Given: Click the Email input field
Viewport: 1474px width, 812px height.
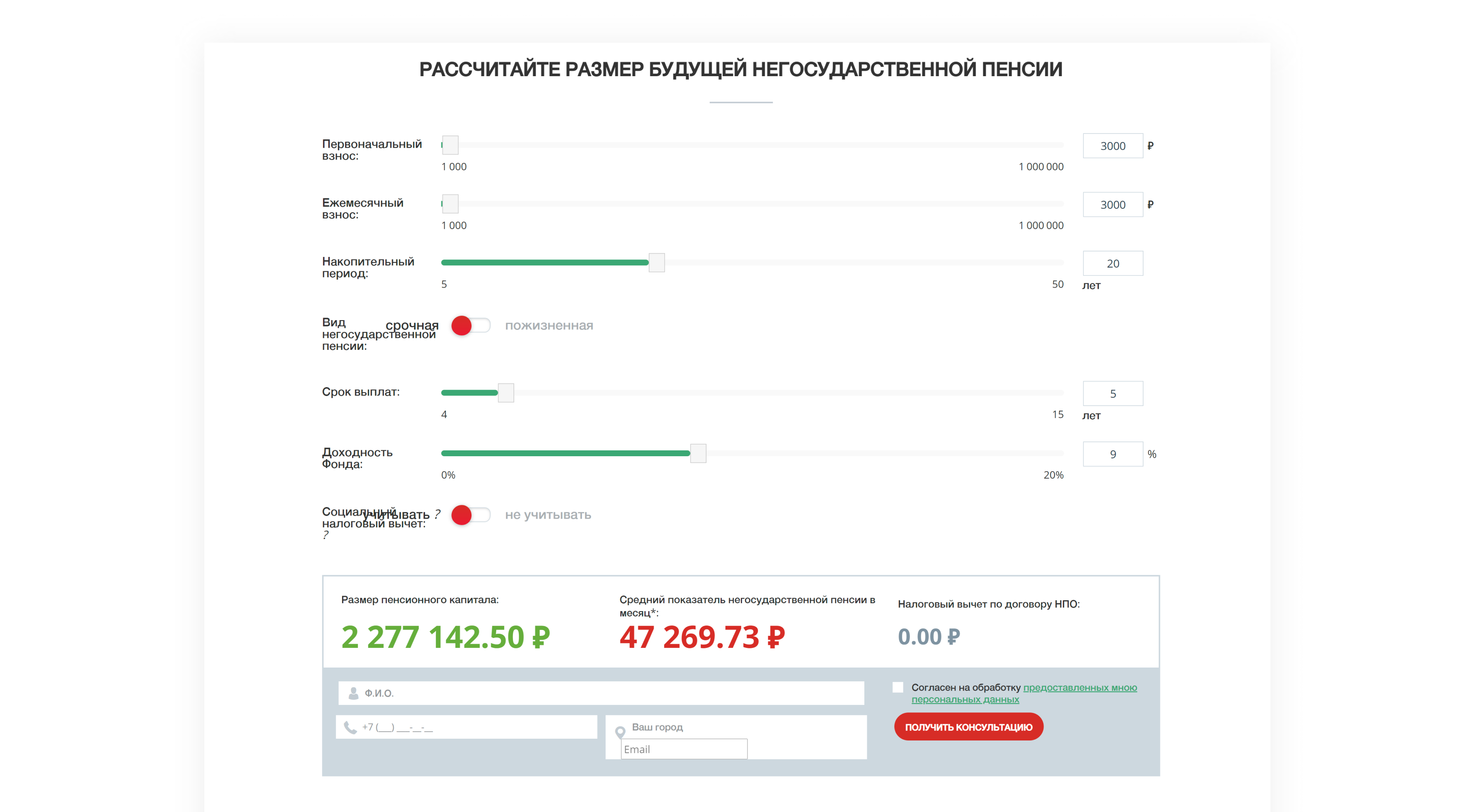Looking at the screenshot, I should coord(684,749).
